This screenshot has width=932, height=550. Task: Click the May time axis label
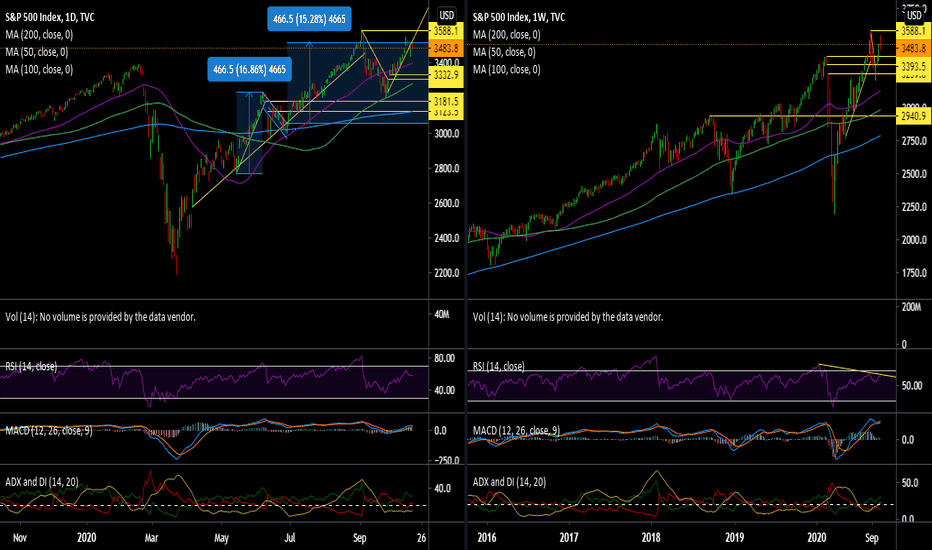[221, 538]
